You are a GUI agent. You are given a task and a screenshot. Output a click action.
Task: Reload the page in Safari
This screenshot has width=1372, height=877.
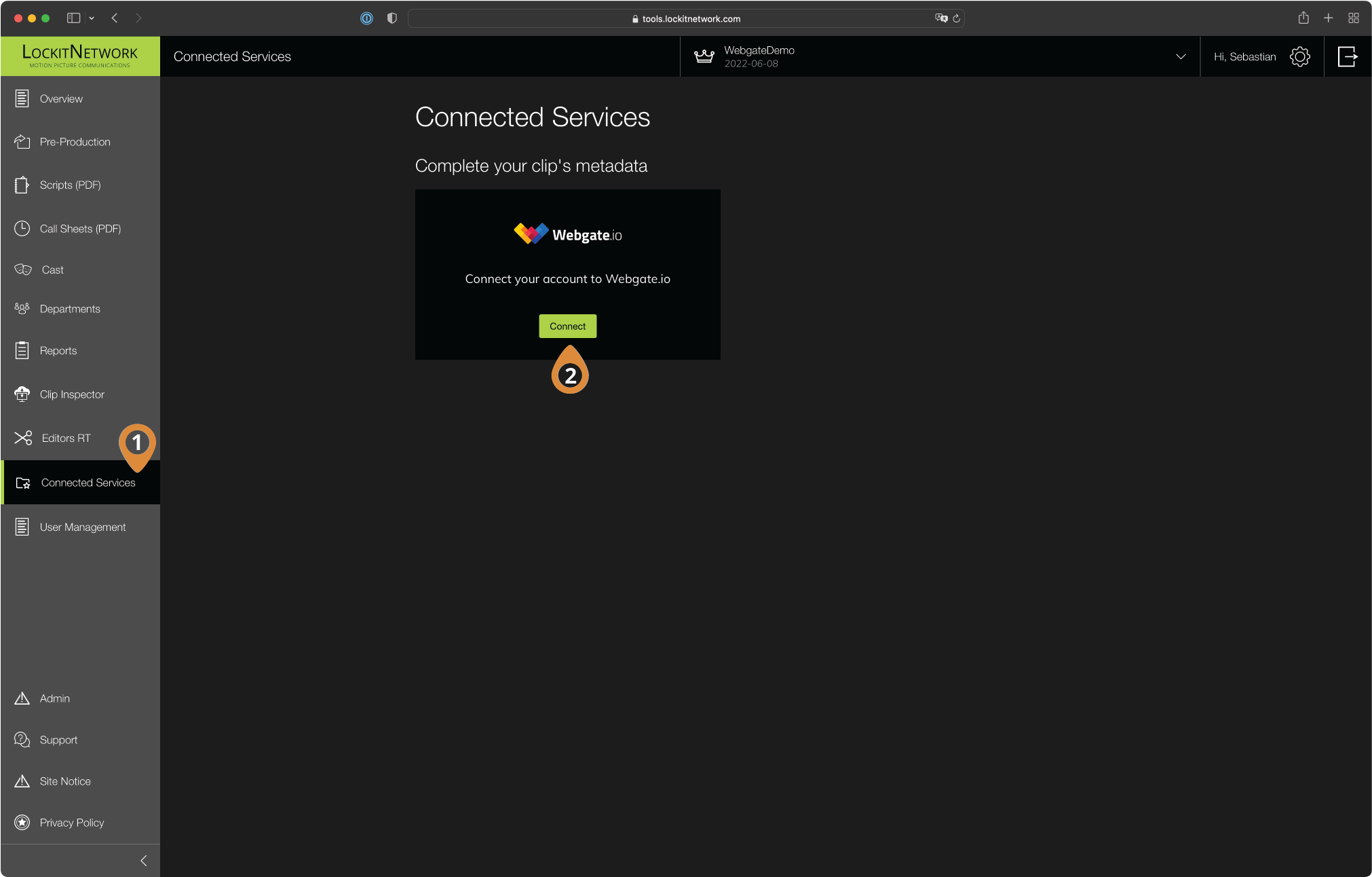click(x=956, y=18)
